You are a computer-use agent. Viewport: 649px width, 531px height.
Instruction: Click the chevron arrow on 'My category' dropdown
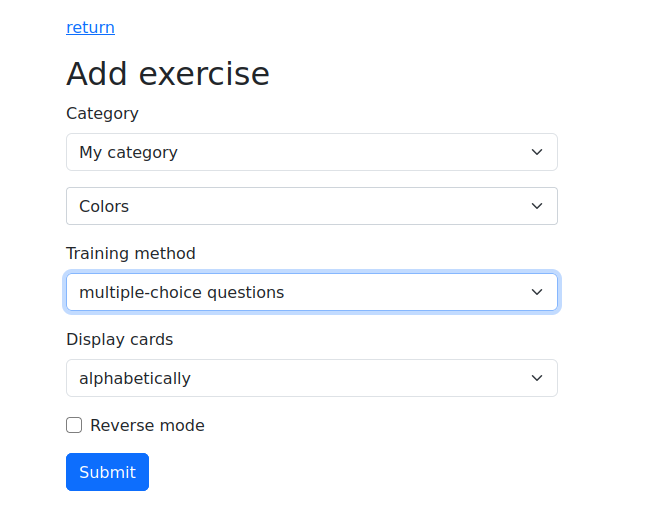pyautogui.click(x=537, y=152)
